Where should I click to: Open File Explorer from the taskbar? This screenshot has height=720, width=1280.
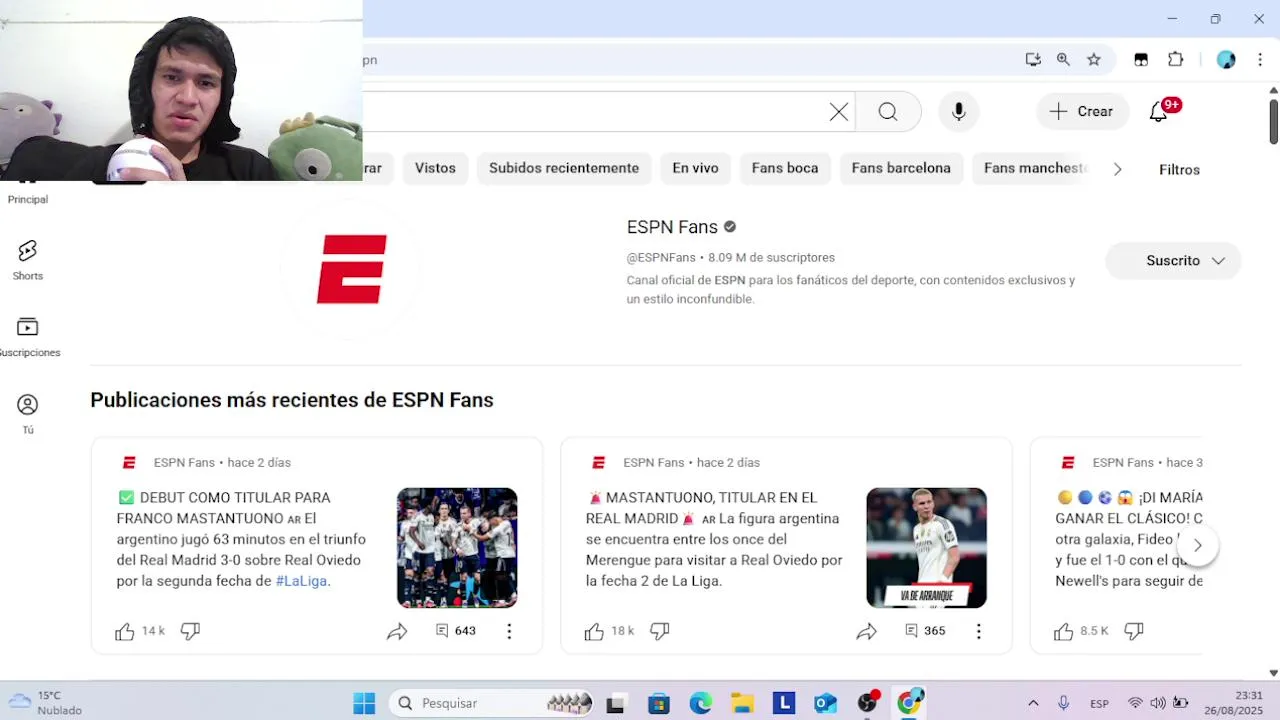(742, 703)
